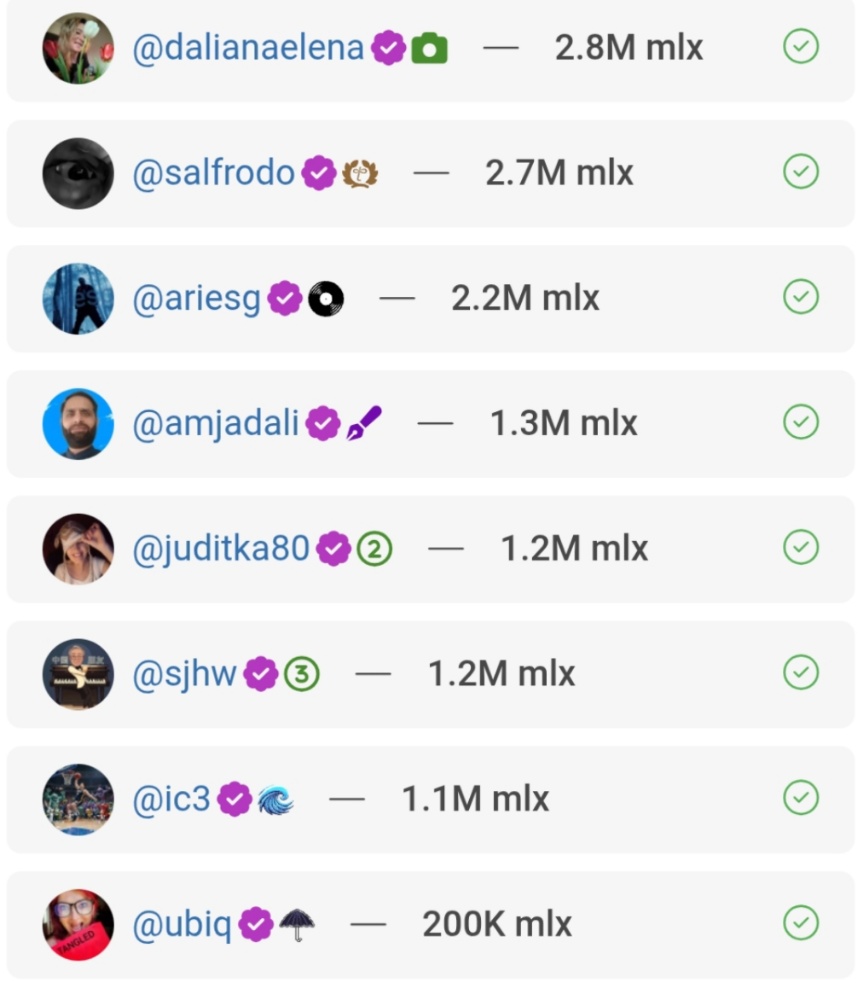863x1000 pixels.
Task: Click the vinyl record badge beside @ariesg
Action: pyautogui.click(x=326, y=298)
